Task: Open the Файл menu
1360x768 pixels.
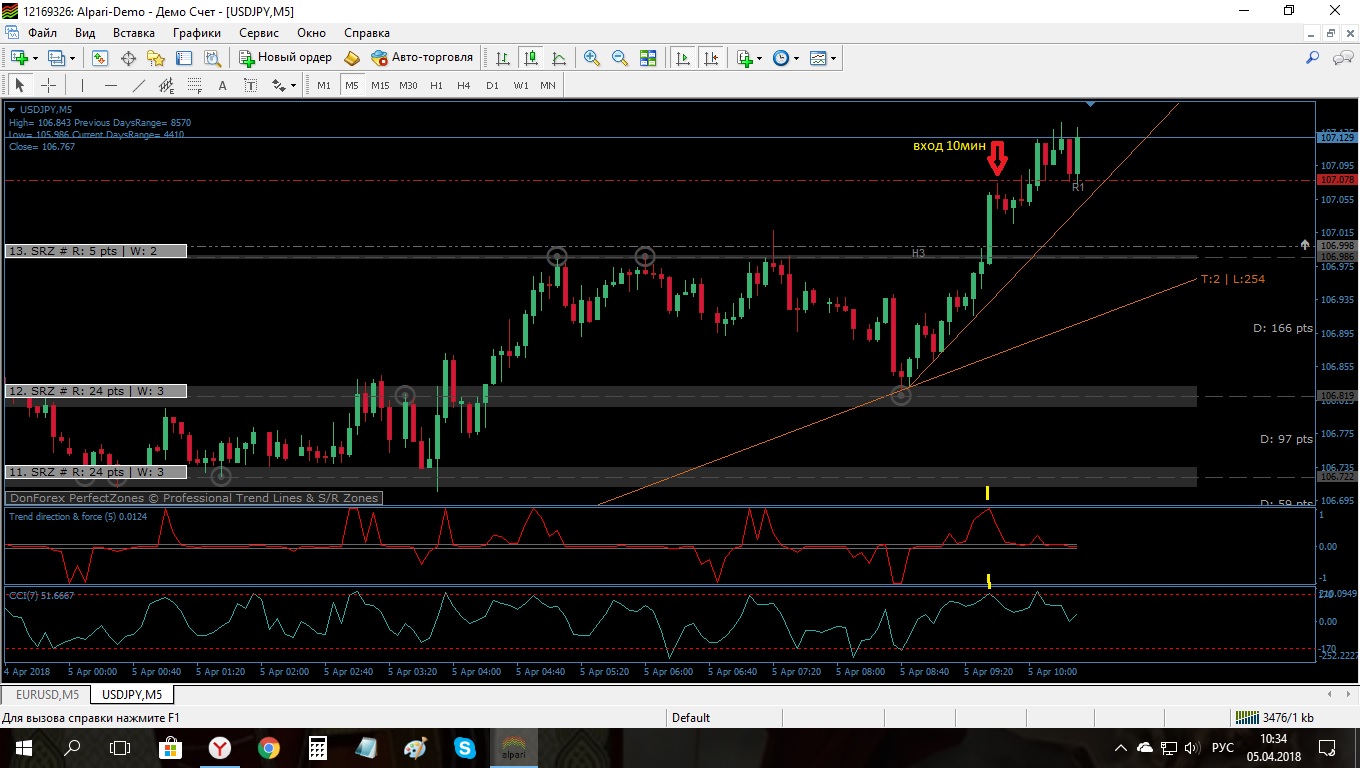Action: point(42,33)
